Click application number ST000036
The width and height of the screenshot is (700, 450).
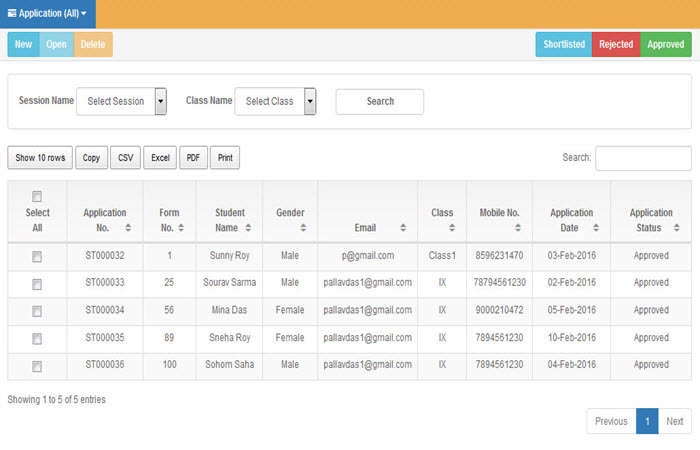coord(105,364)
